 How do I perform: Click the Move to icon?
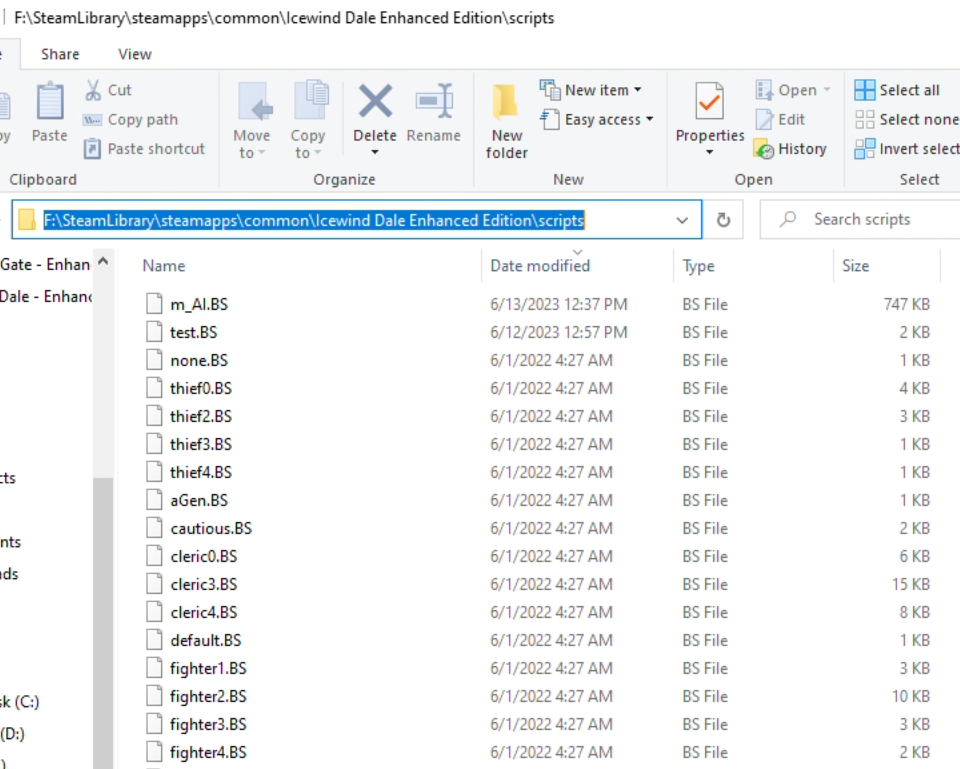254,102
